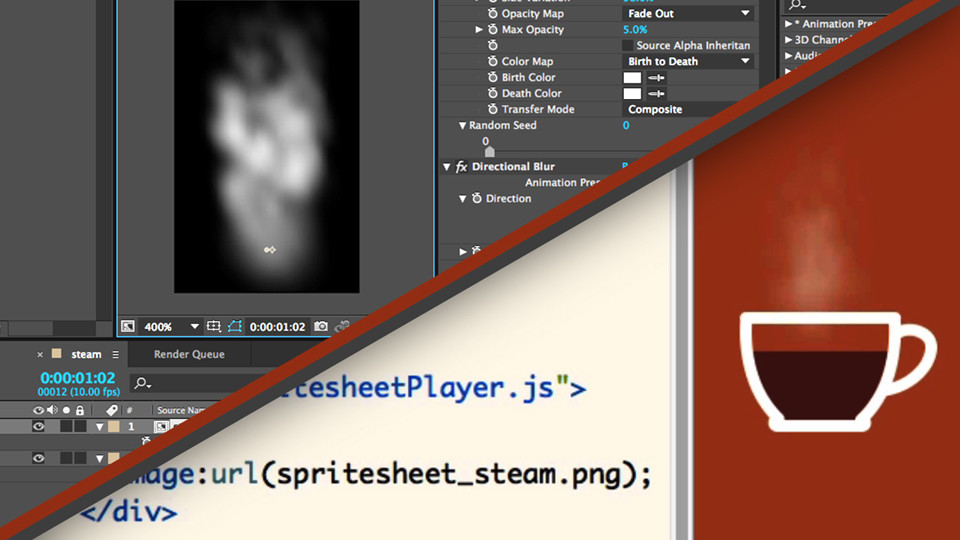Click layer 1 label color square
The image size is (960, 540).
click(x=114, y=427)
